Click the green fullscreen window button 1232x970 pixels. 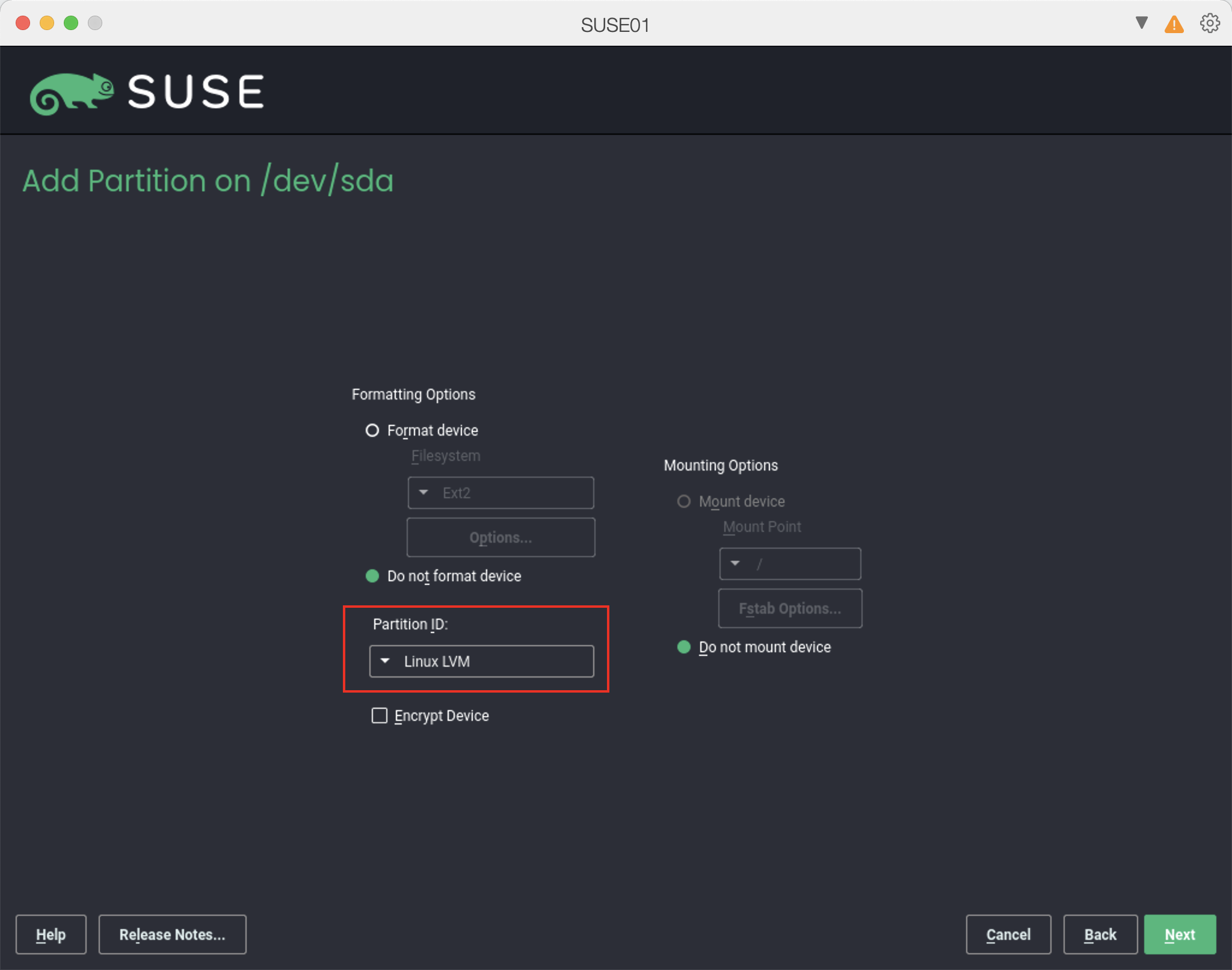[71, 23]
